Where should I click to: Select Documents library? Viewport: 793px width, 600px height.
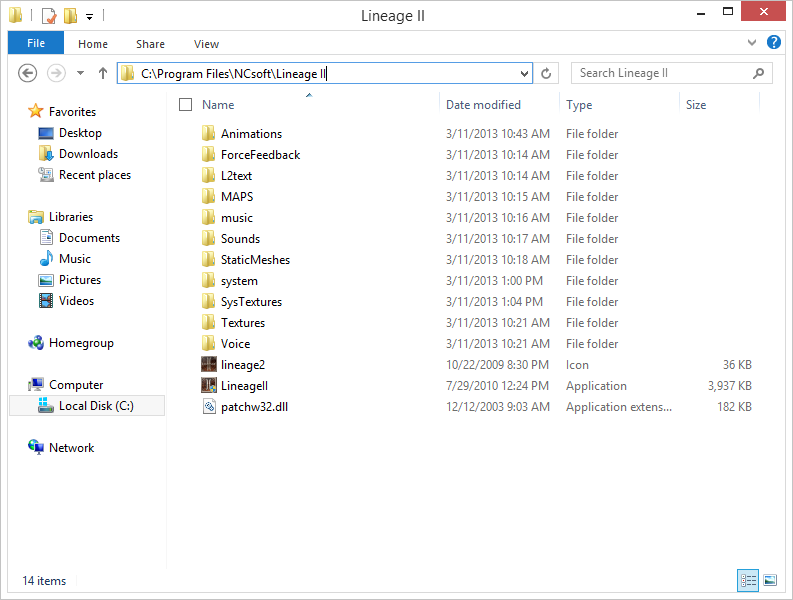[x=90, y=238]
